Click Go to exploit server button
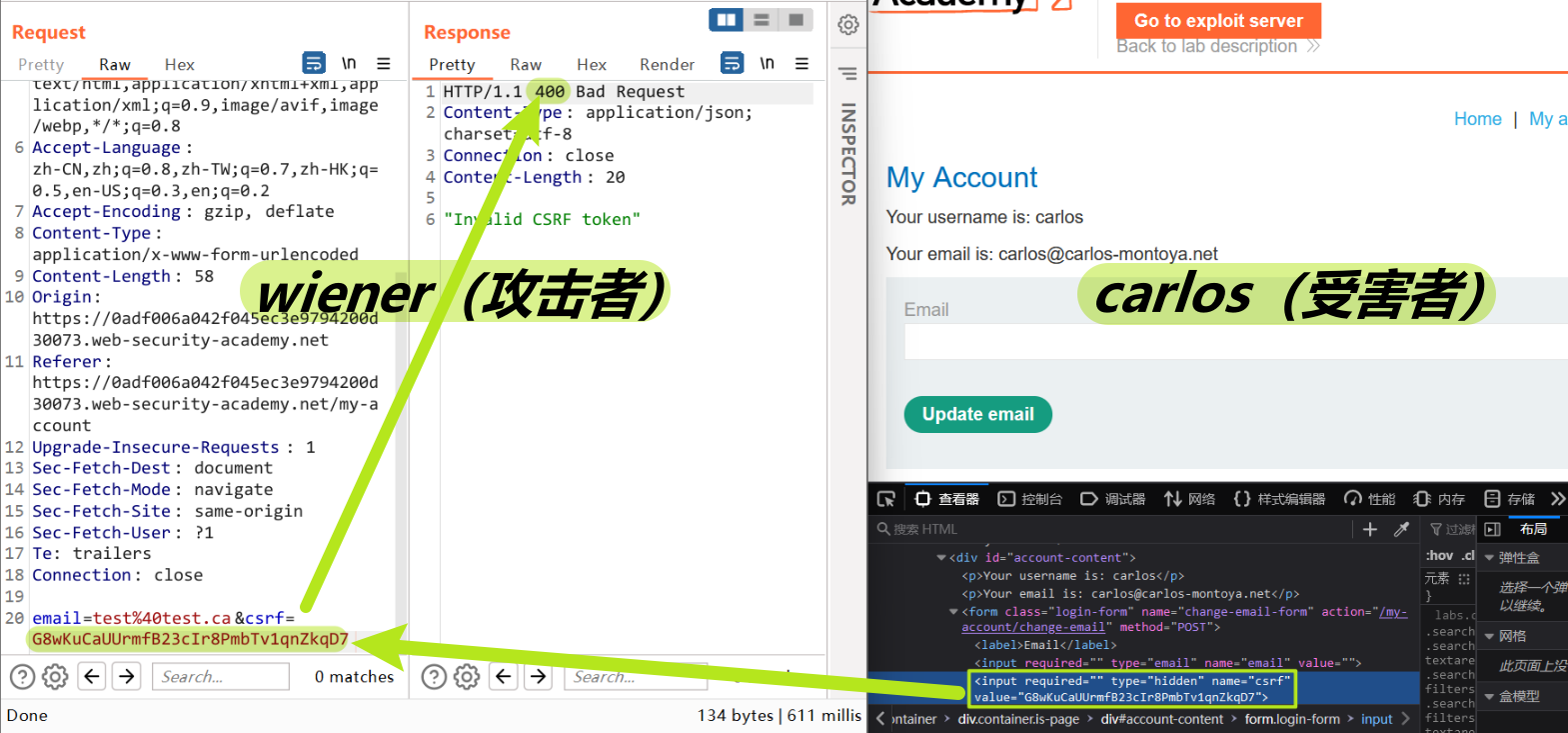 coord(1218,20)
